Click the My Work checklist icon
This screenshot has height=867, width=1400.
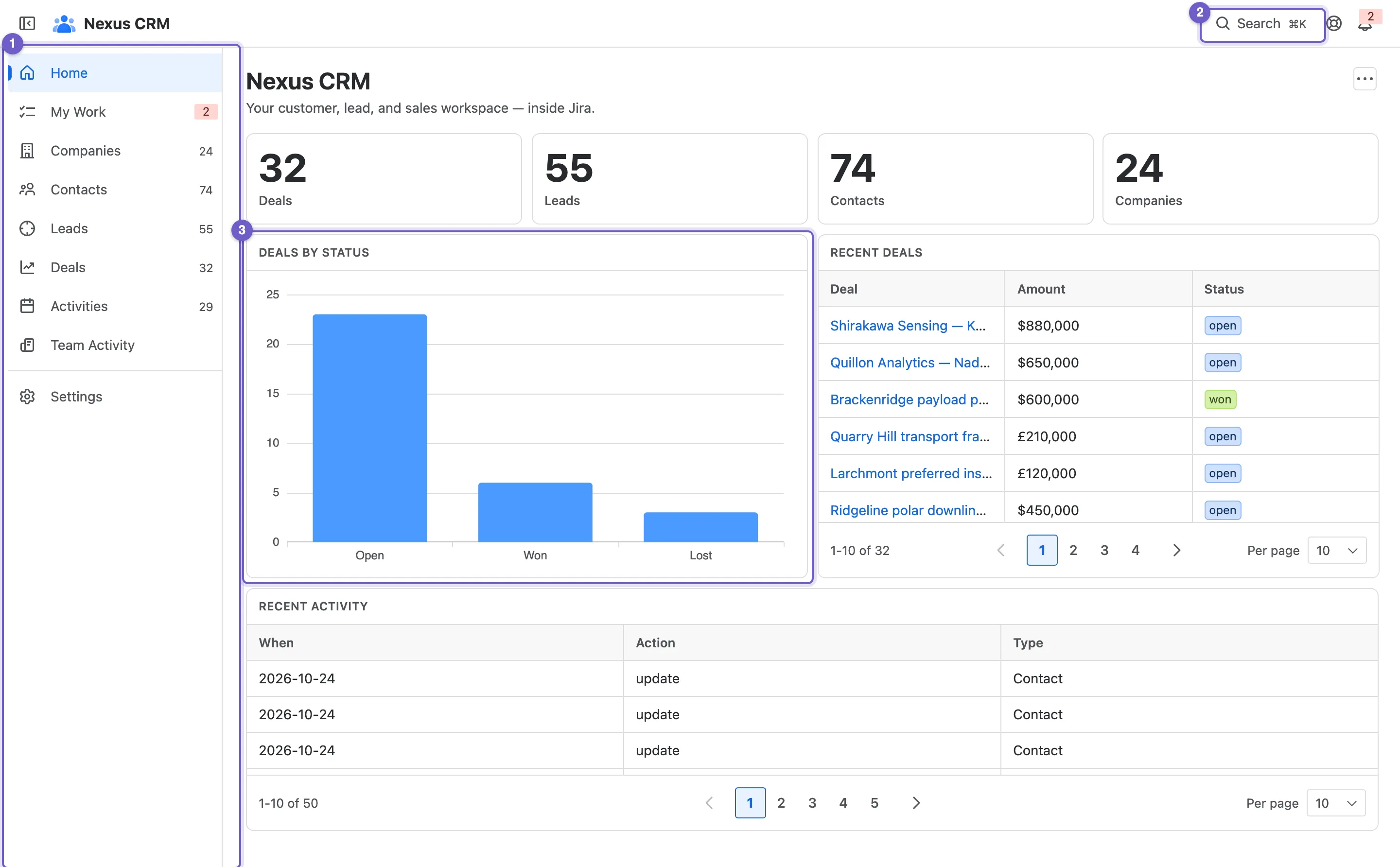(x=27, y=112)
